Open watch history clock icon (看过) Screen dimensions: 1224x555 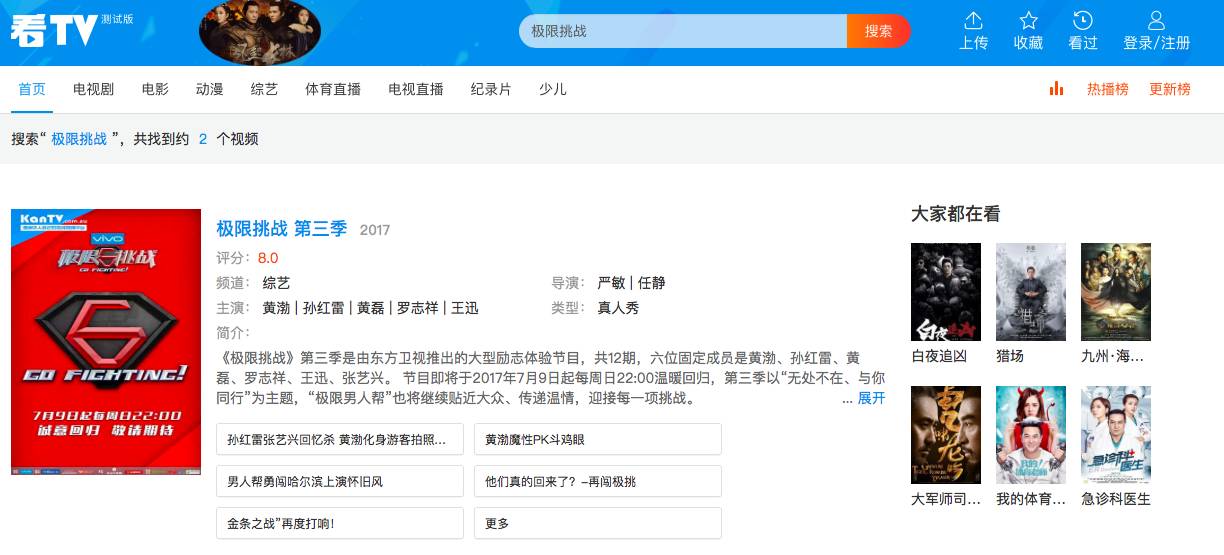click(x=1082, y=21)
